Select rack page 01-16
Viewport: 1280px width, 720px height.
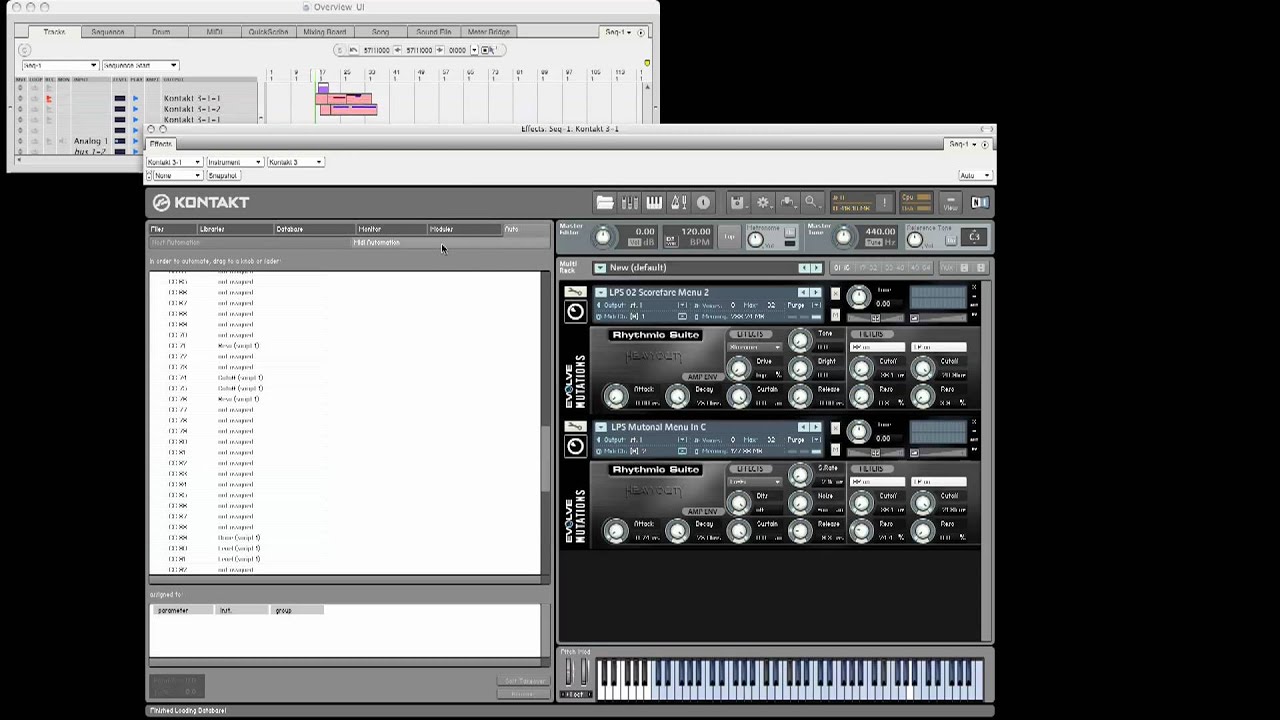coord(842,268)
